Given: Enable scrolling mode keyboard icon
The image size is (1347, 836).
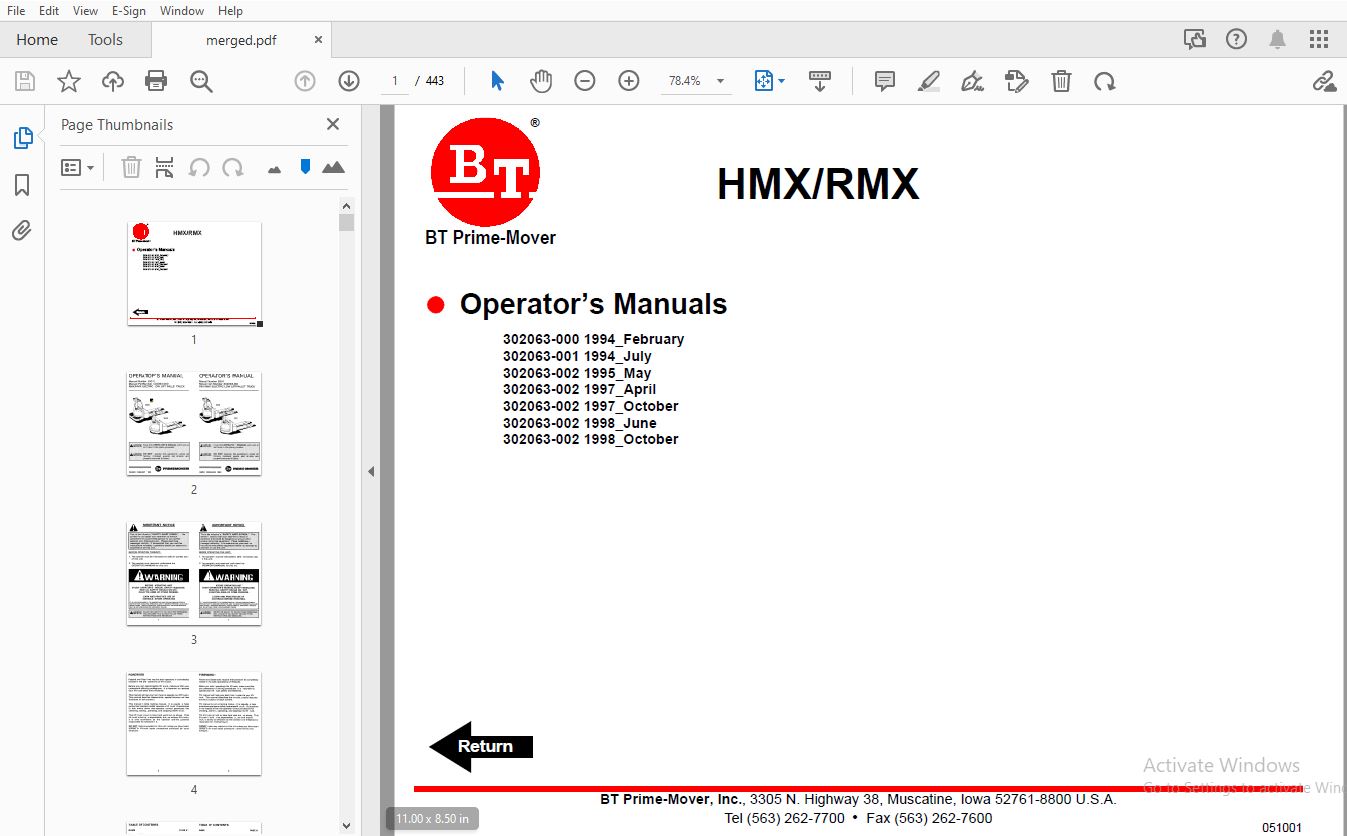Looking at the screenshot, I should pyautogui.click(x=820, y=81).
